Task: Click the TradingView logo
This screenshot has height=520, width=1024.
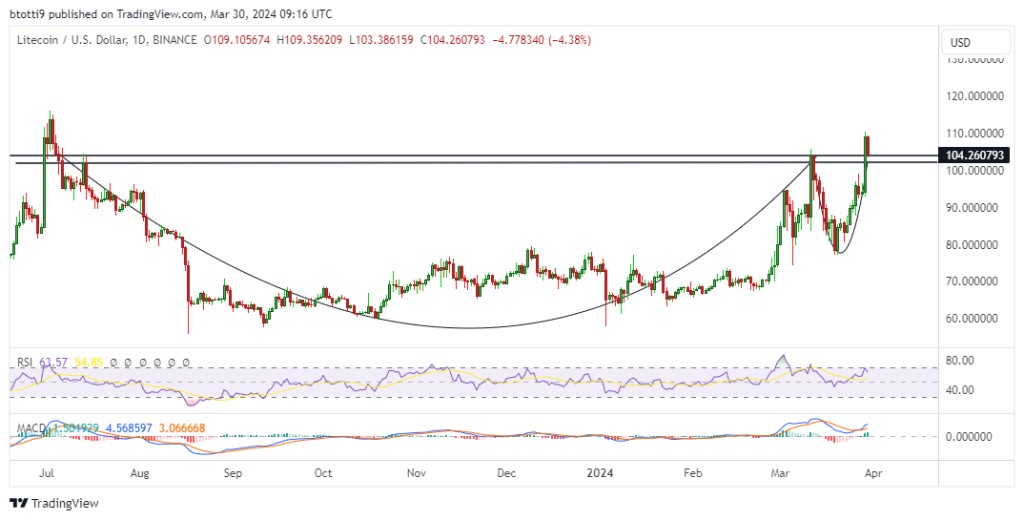Action: click(x=55, y=503)
